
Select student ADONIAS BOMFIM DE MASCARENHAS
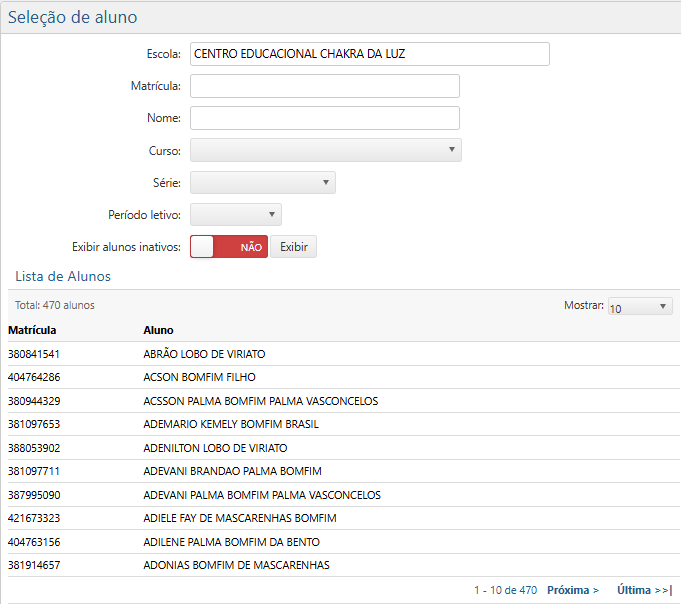point(236,565)
